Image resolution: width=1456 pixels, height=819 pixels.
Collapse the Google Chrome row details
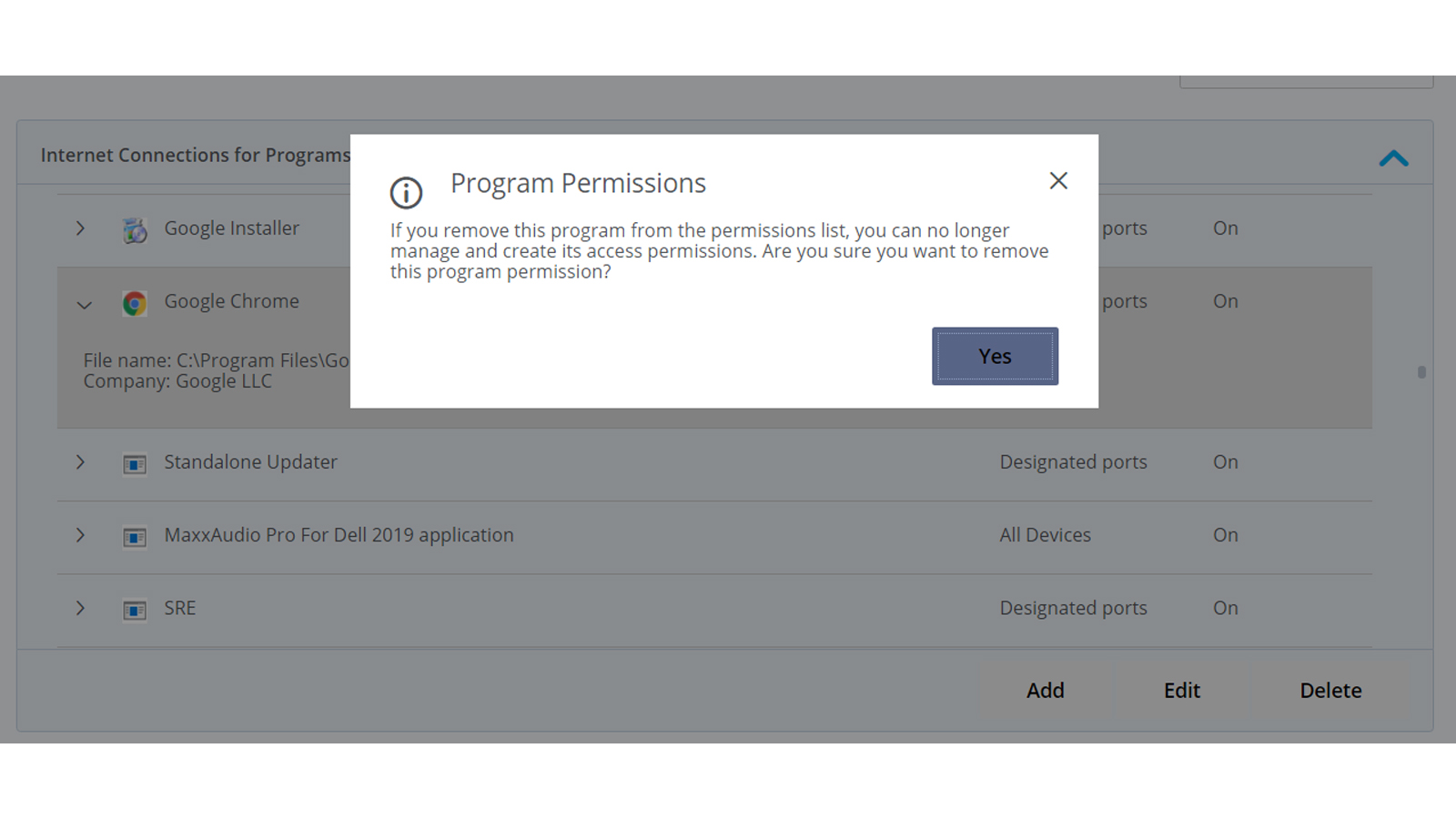click(x=85, y=306)
